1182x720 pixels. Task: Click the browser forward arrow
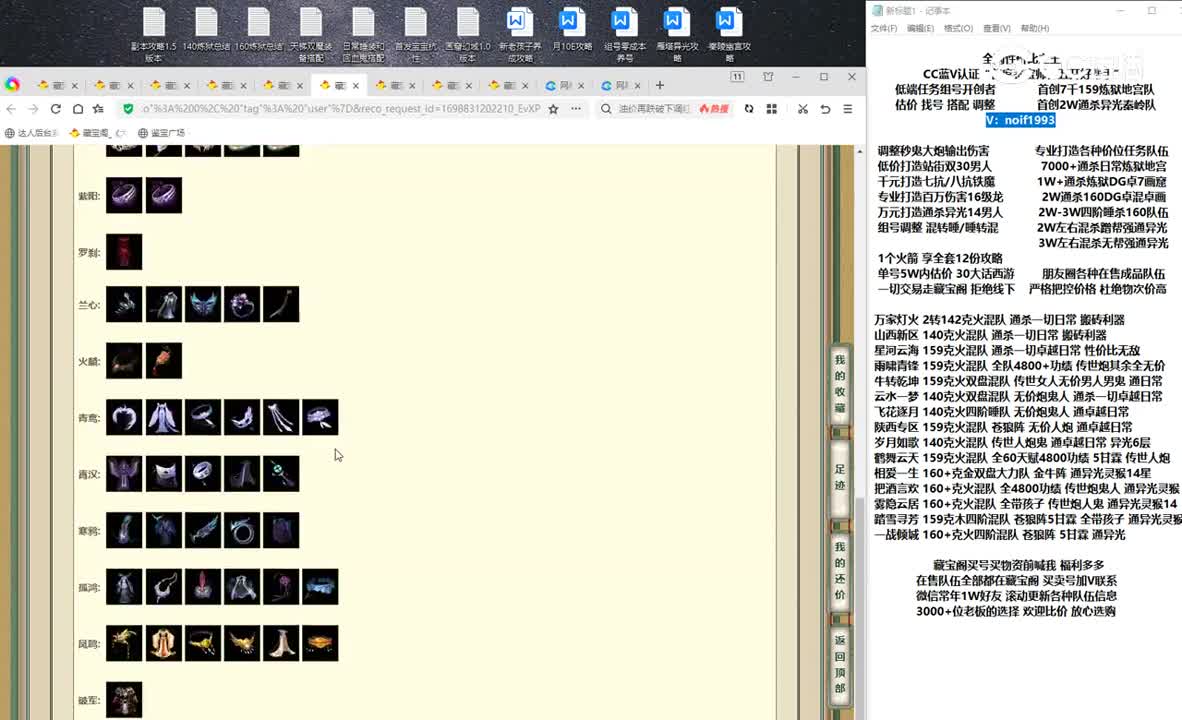coord(32,109)
